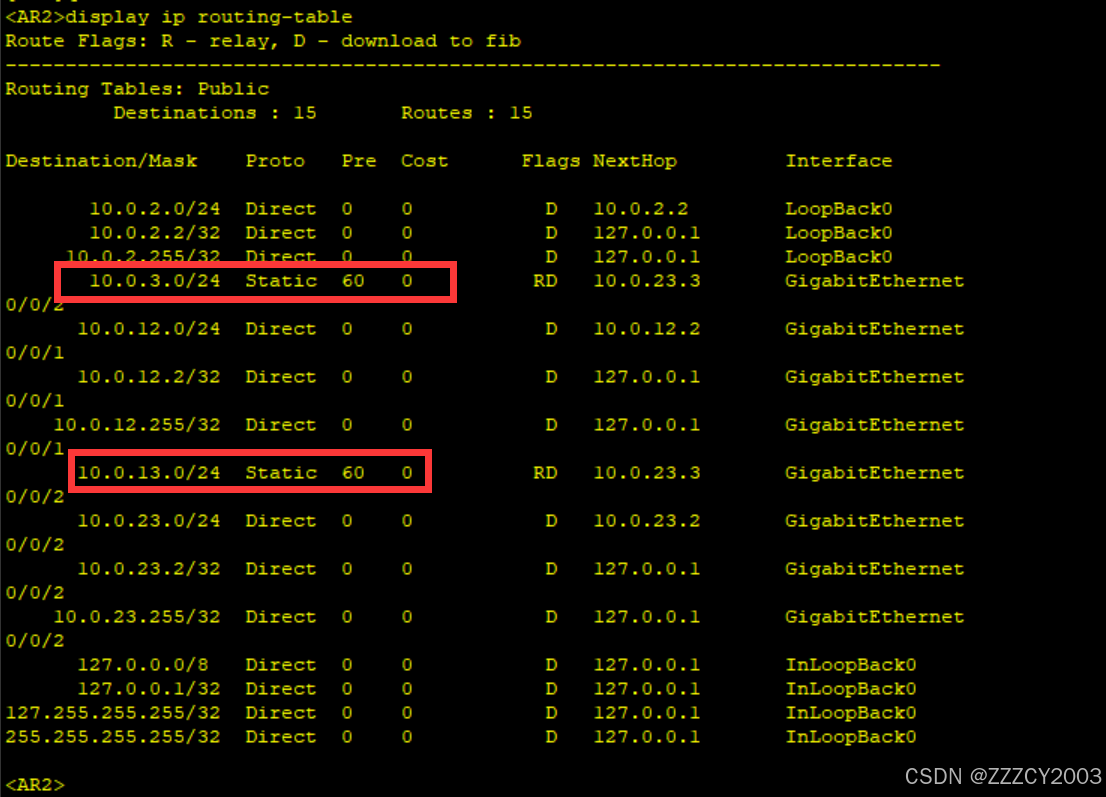The width and height of the screenshot is (1106, 797).
Task: Click the 127.0.0.0/8 destination entry
Action: (148, 665)
